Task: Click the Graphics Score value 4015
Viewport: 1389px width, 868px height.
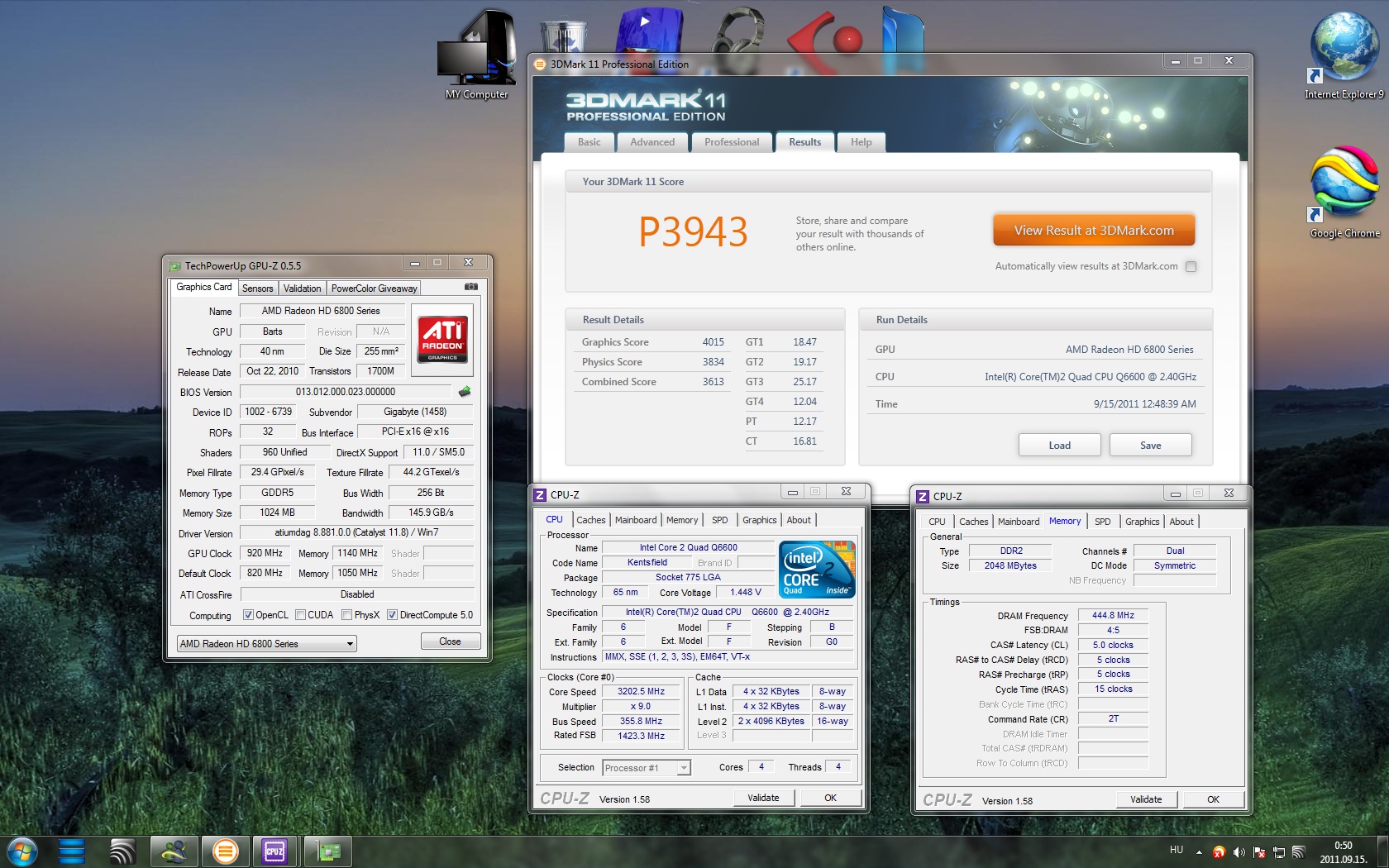Action: pyautogui.click(x=713, y=342)
